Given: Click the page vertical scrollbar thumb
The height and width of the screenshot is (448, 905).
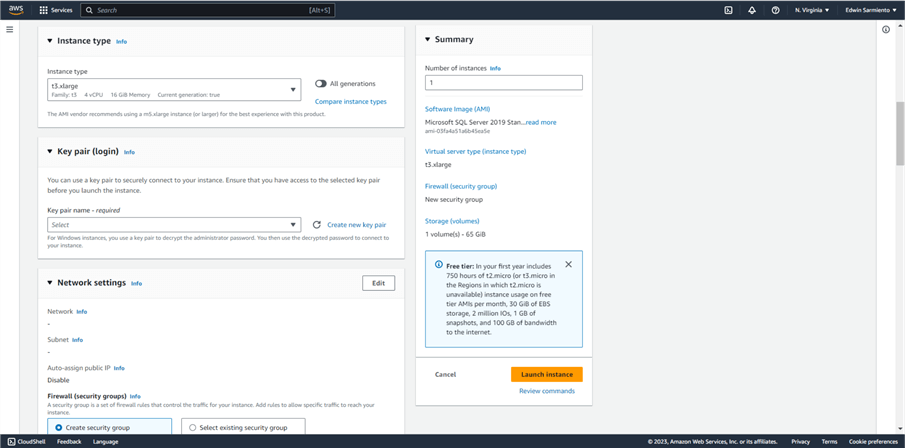Looking at the screenshot, I should tap(900, 133).
